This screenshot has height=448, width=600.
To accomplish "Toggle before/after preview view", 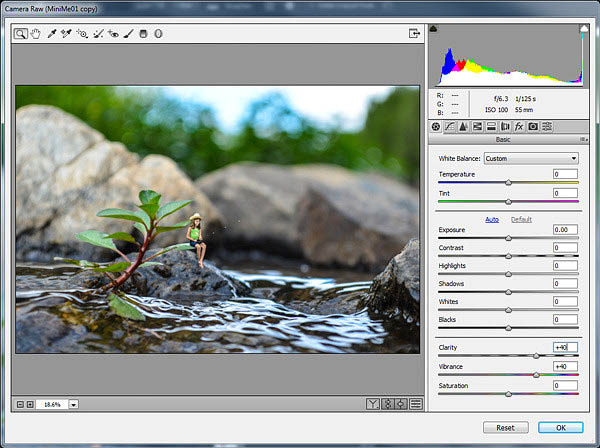I will (x=373, y=404).
